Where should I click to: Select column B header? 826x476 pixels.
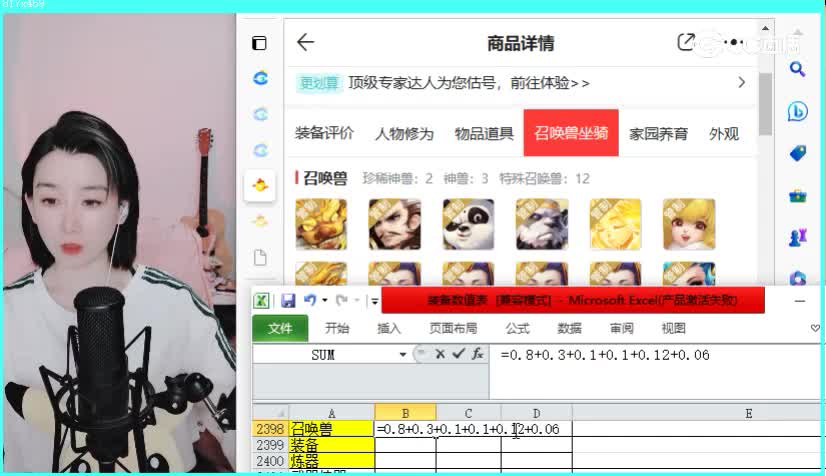tap(405, 413)
